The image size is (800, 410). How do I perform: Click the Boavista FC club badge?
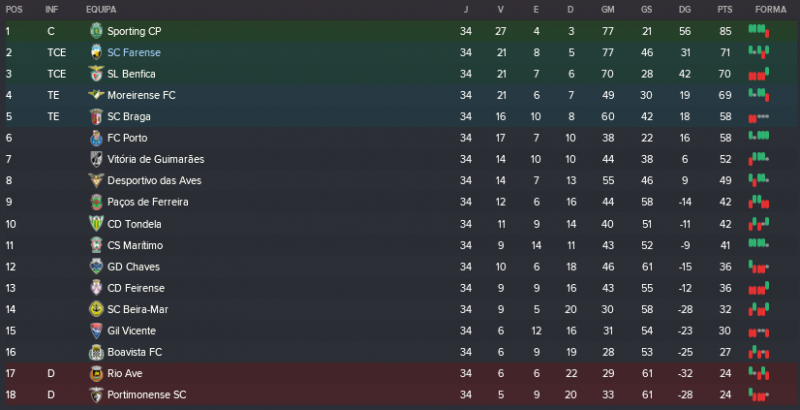coord(97,352)
